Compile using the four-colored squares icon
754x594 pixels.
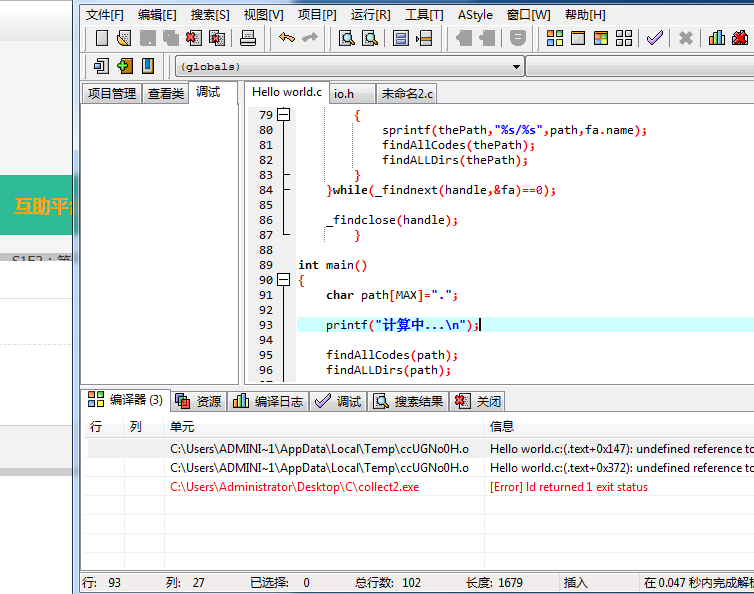click(555, 38)
